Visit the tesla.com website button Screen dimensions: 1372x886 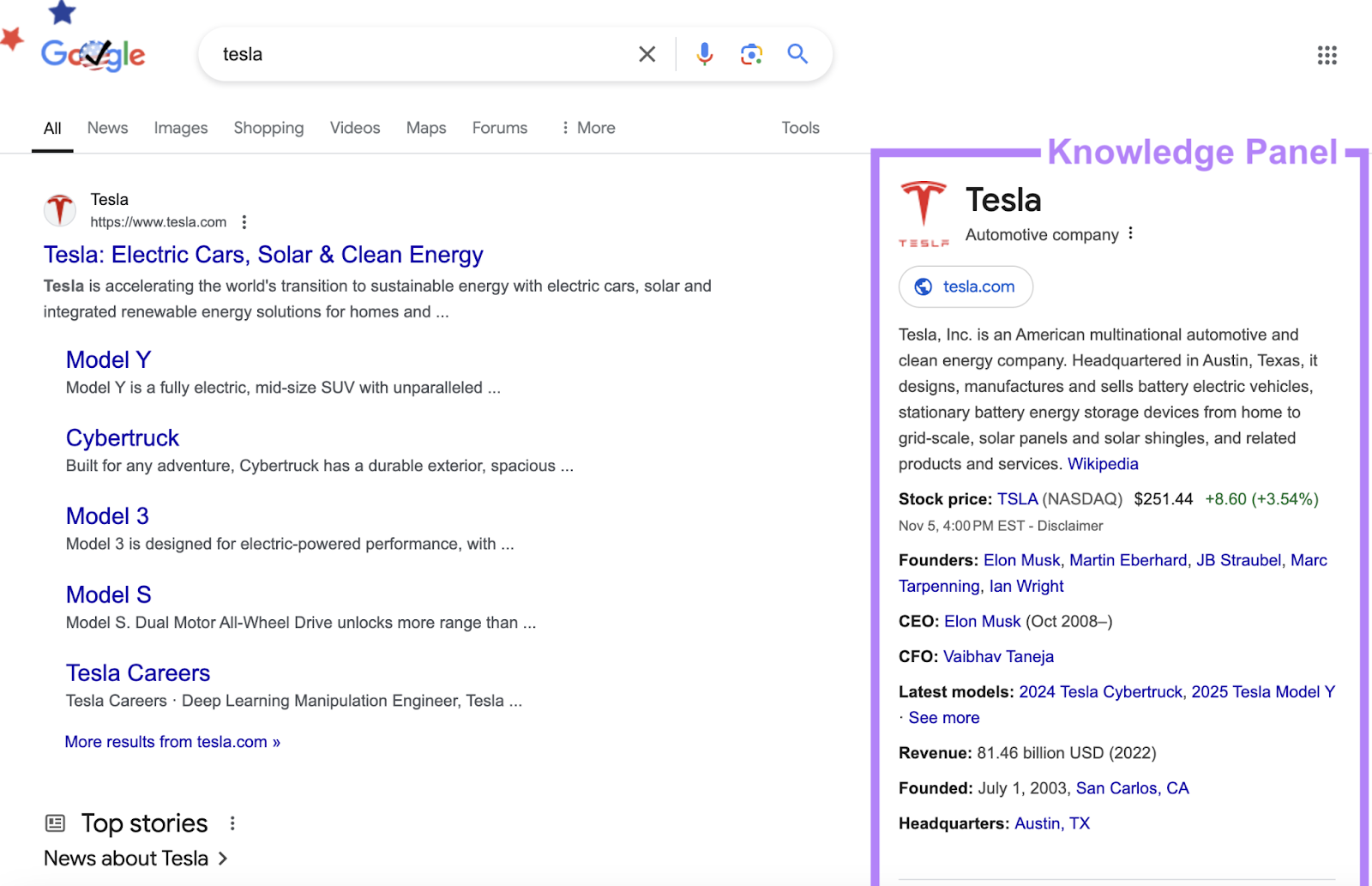point(965,286)
